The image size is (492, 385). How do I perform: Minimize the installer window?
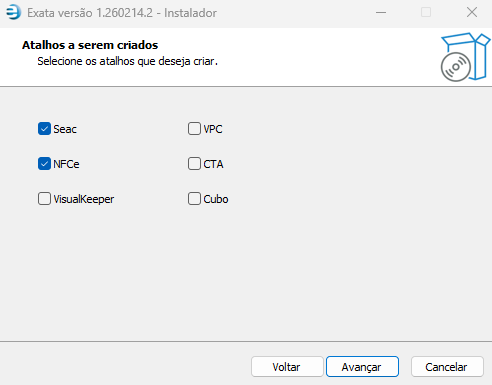click(381, 13)
